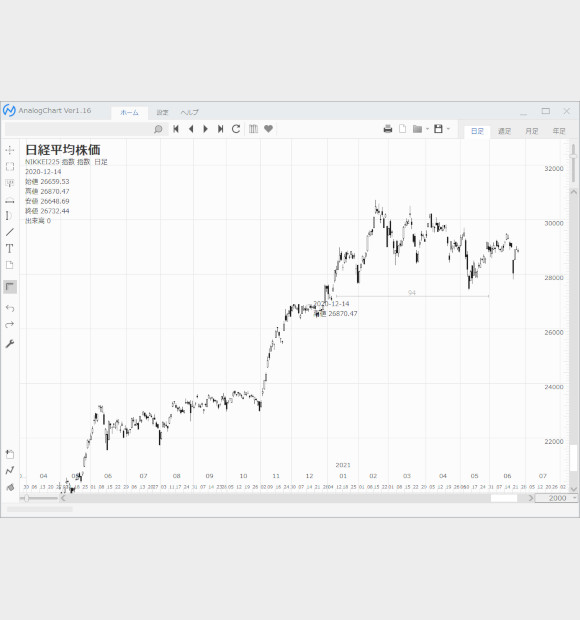Switch to the 週足 weekly tab
The image size is (580, 620).
tap(504, 131)
